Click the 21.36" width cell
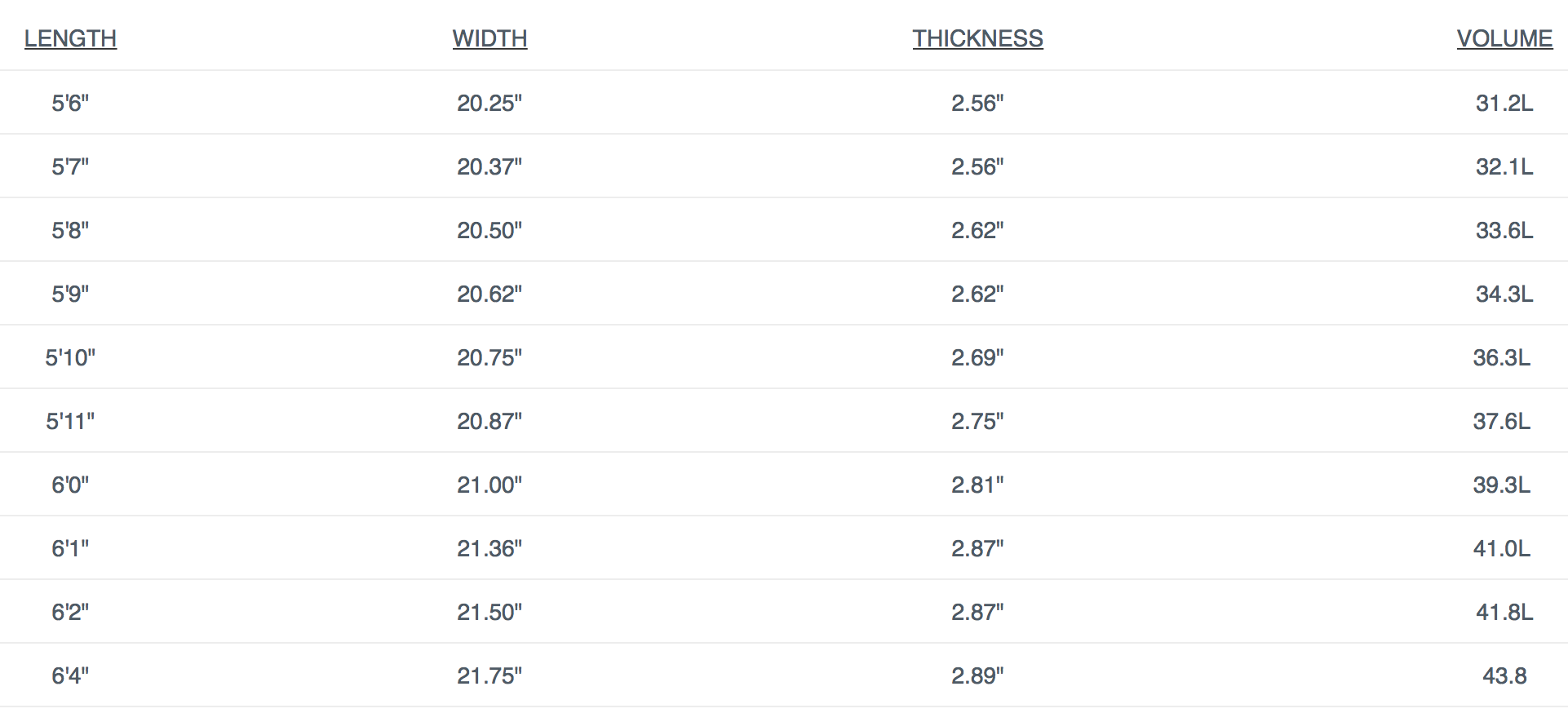 coord(489,548)
